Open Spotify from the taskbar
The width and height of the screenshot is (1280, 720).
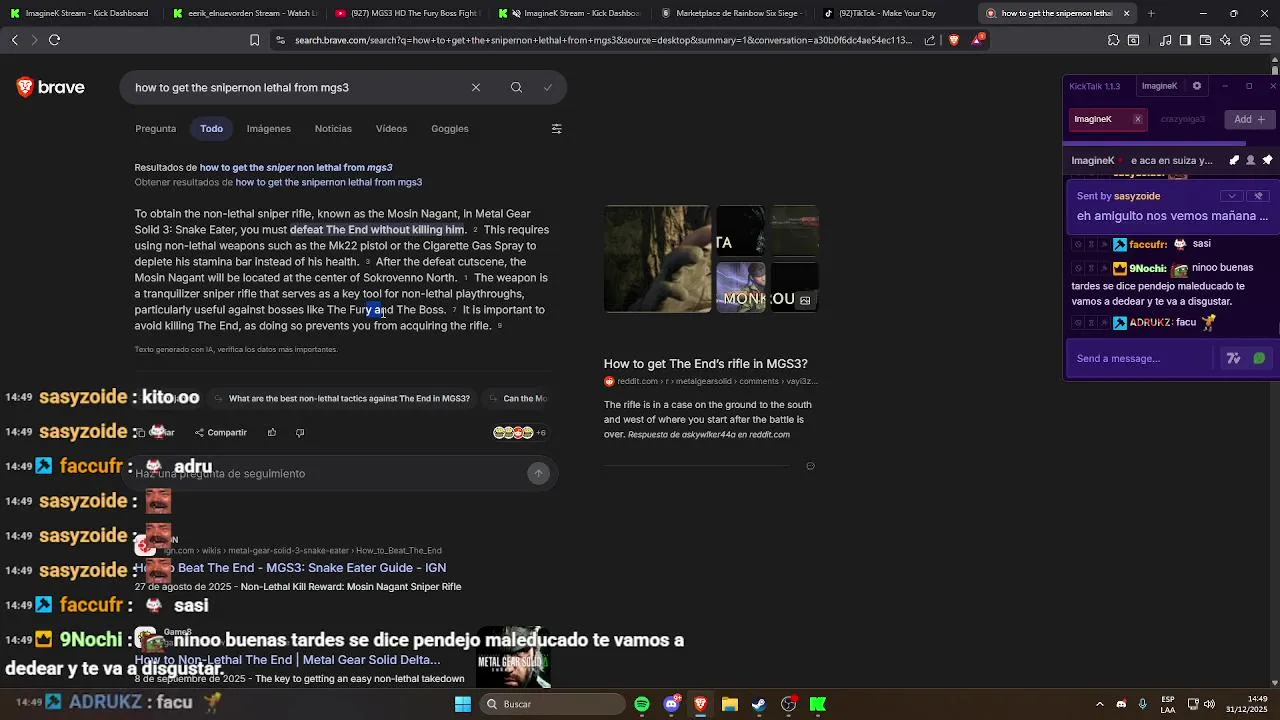click(x=642, y=704)
